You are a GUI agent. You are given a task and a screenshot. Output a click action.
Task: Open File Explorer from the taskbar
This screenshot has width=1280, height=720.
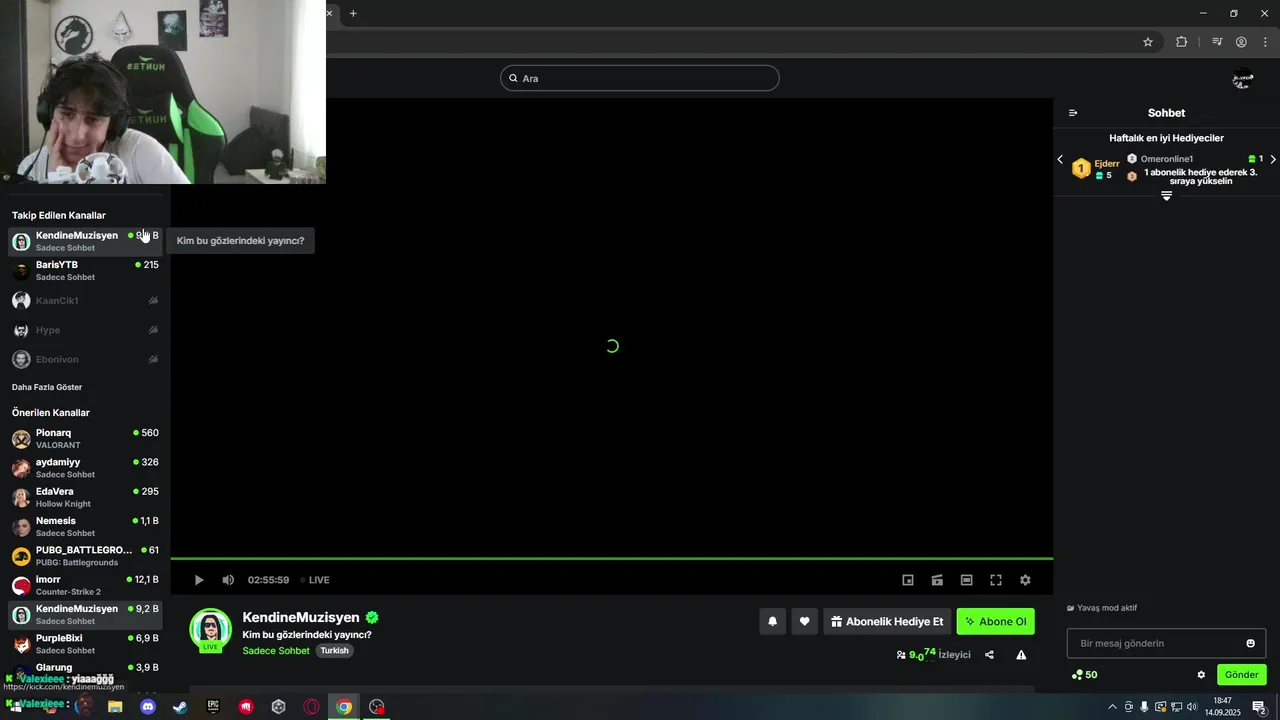[x=115, y=707]
